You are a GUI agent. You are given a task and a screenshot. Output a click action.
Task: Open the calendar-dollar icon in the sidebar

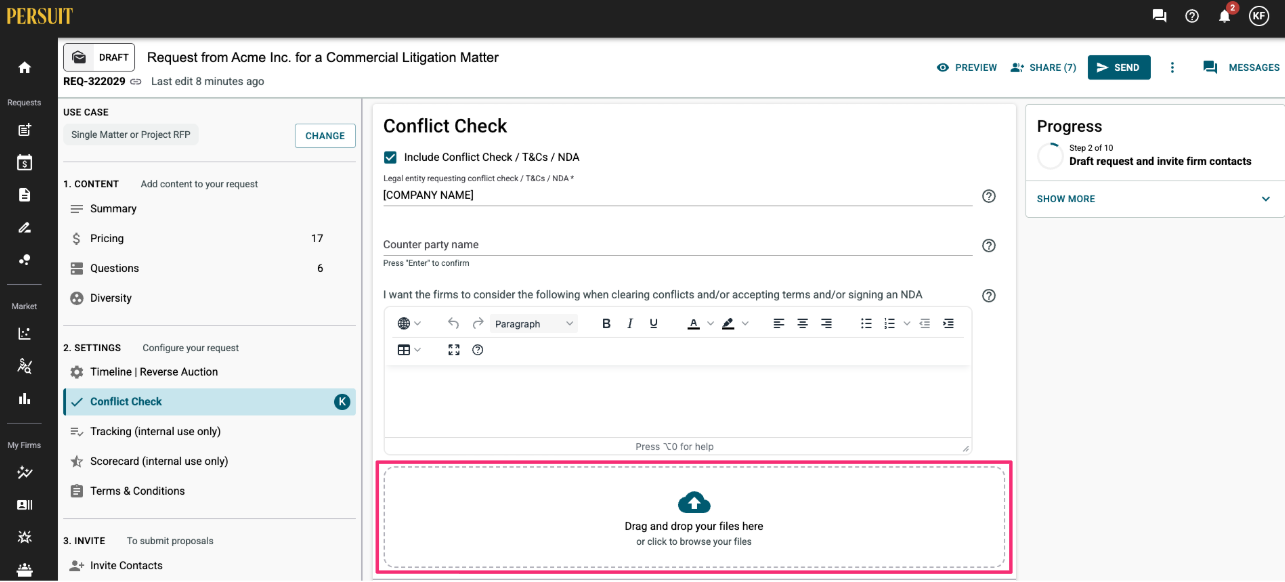(25, 162)
